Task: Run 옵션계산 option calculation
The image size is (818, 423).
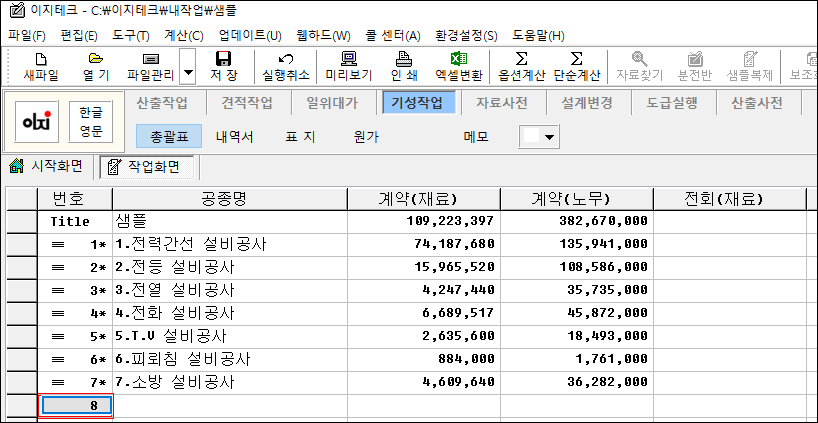Action: click(521, 66)
